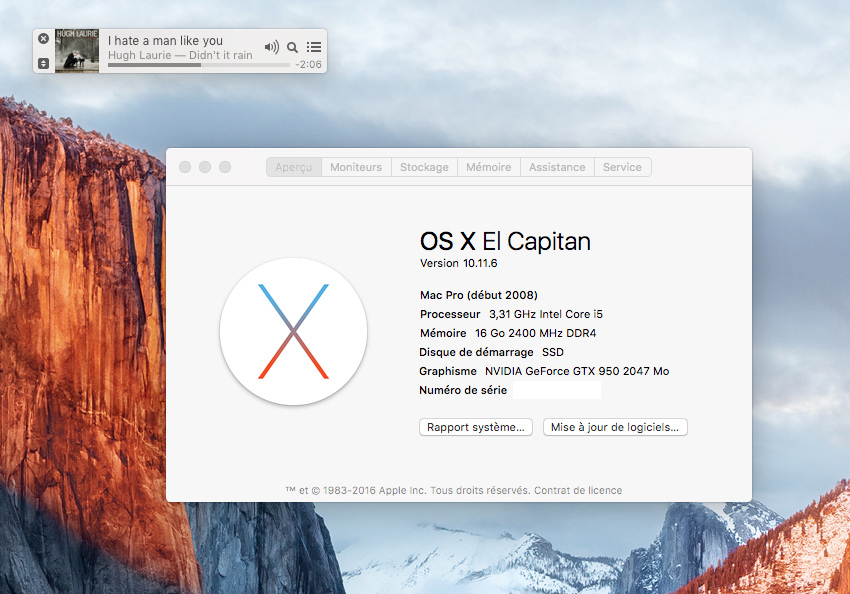The image size is (850, 594).
Task: Toggle mini player size with arrows icon
Action: 43,63
